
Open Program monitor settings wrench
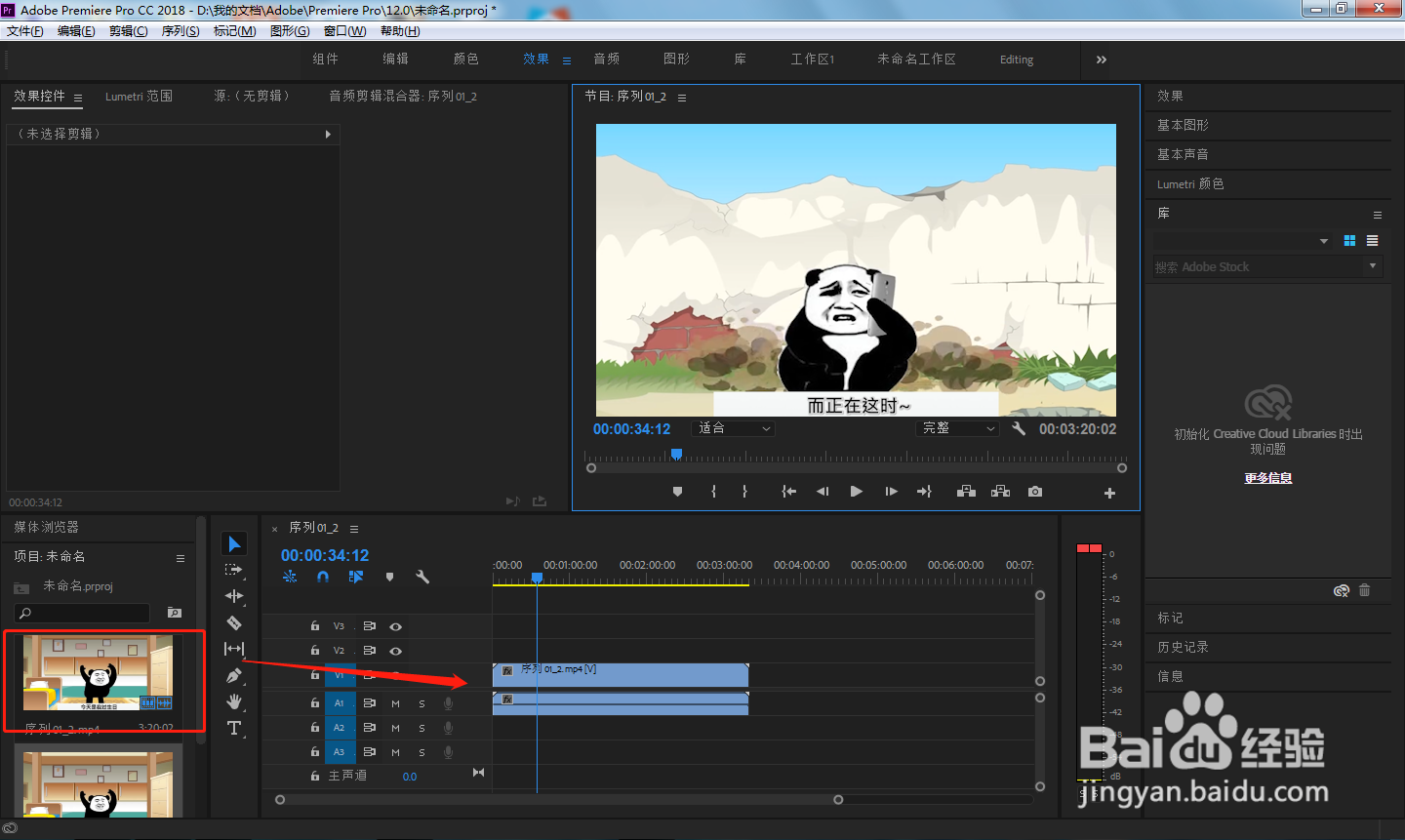pyautogui.click(x=1019, y=428)
